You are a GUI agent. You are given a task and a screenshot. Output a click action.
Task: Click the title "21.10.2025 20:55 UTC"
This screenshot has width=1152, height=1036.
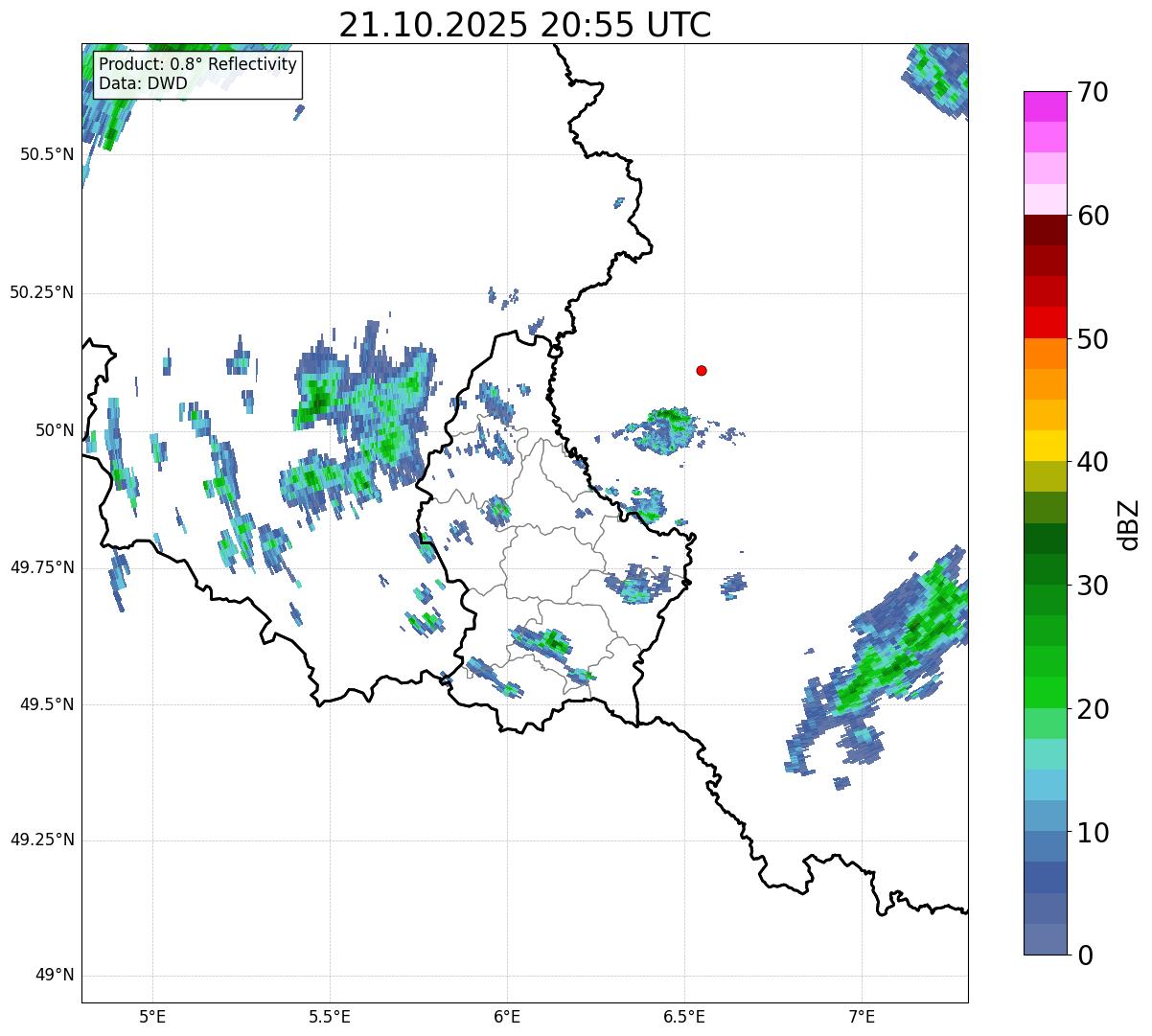click(525, 25)
